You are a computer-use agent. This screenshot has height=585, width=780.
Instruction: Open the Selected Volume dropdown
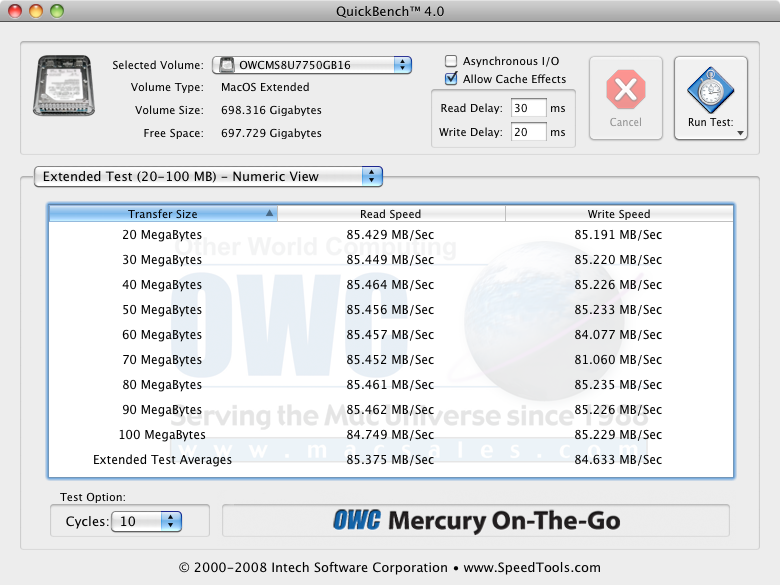click(x=312, y=65)
